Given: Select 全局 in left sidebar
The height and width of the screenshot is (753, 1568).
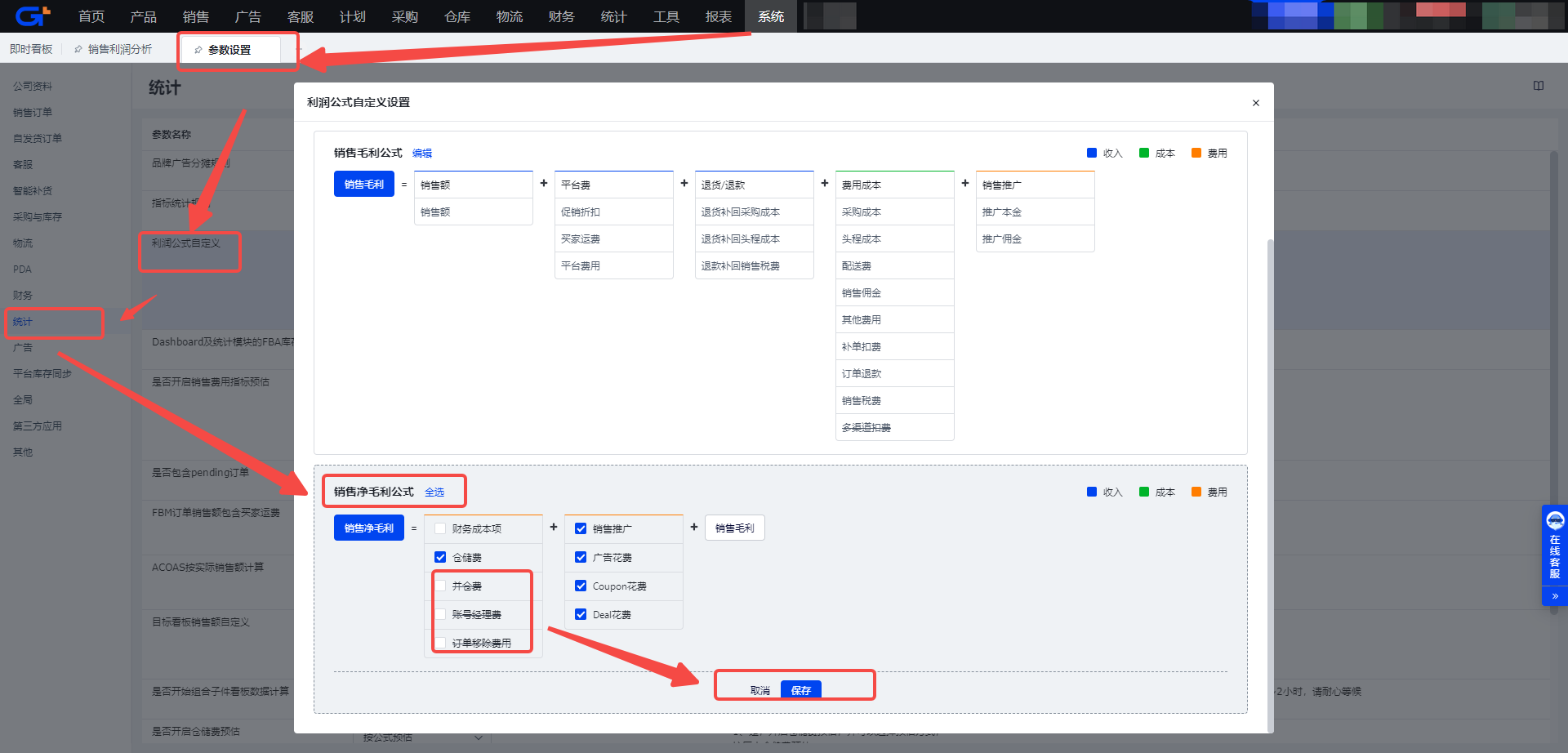Looking at the screenshot, I should (x=23, y=399).
